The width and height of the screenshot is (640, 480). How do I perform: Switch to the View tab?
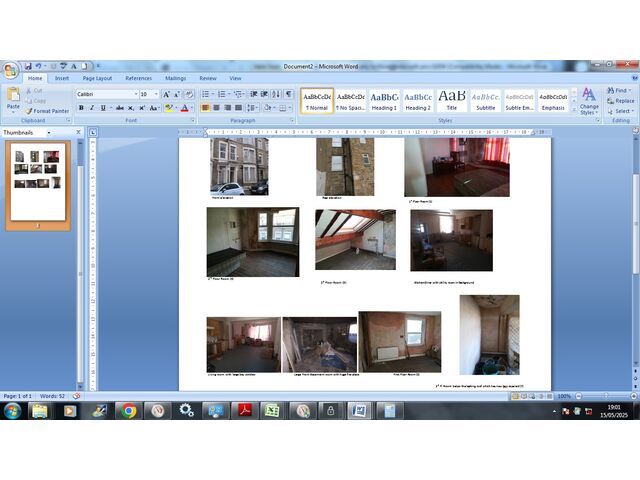(x=235, y=78)
